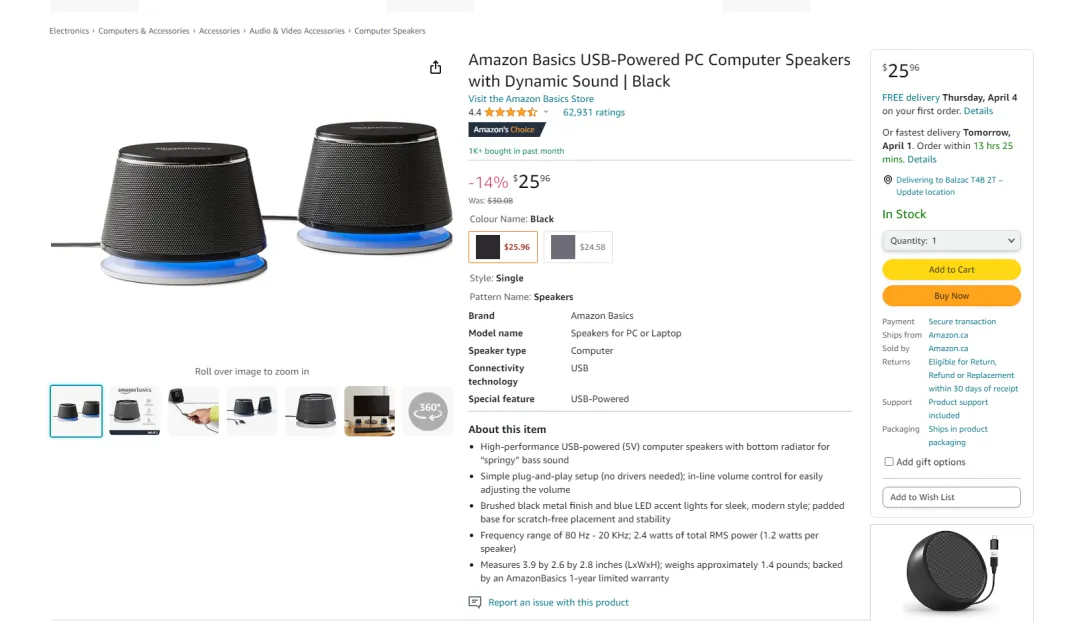The width and height of the screenshot is (1080, 621).
Task: Expand the rating breakdown chevron
Action: pos(546,113)
